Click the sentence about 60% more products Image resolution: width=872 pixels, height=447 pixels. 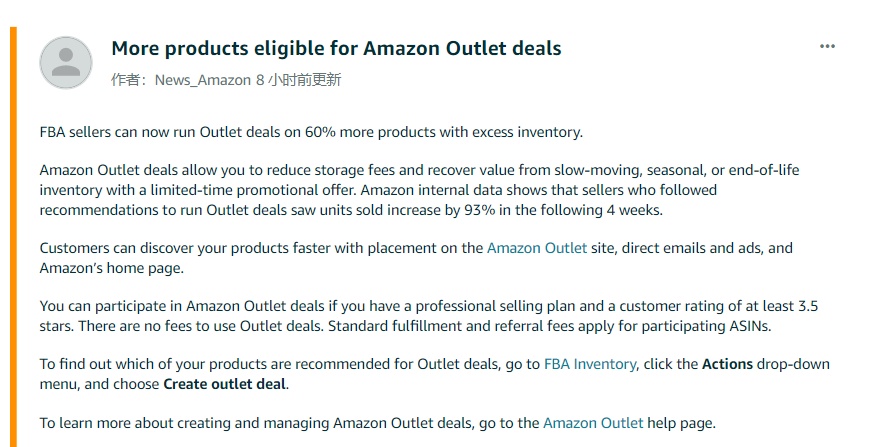311,132
